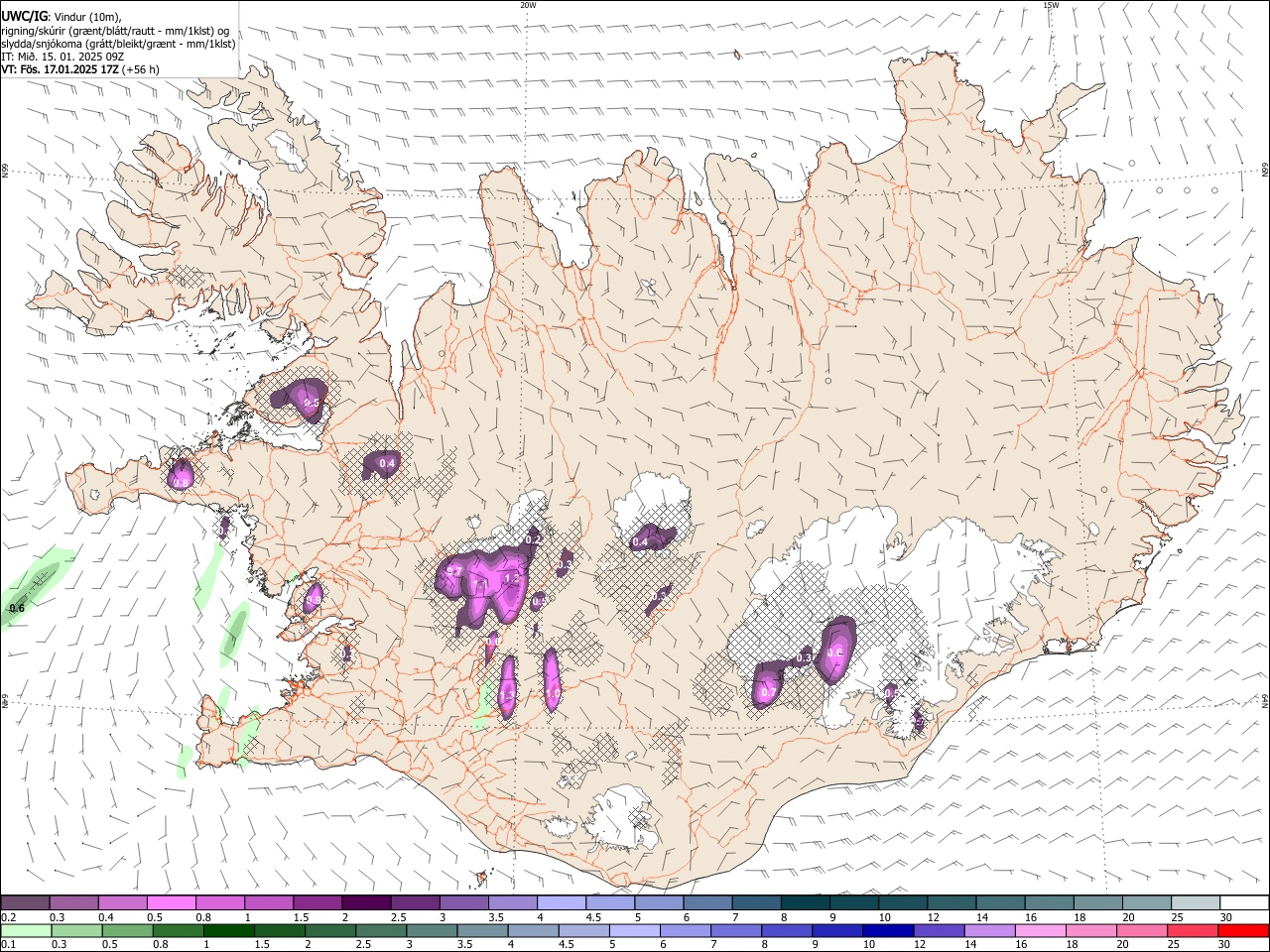Select the light grey 25–30 snow swatch

click(1195, 903)
